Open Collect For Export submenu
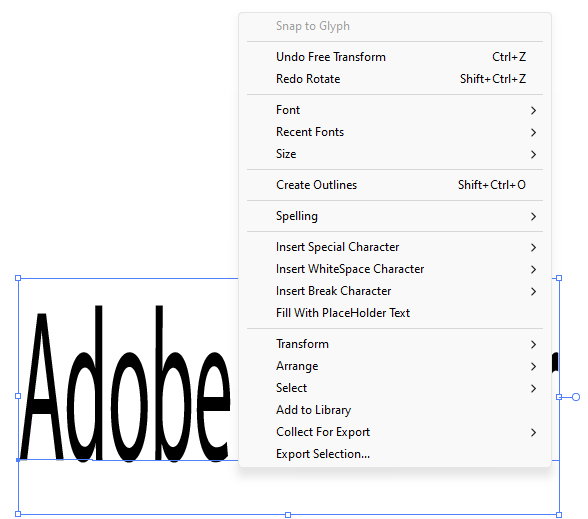This screenshot has height=519, width=588. tap(395, 432)
